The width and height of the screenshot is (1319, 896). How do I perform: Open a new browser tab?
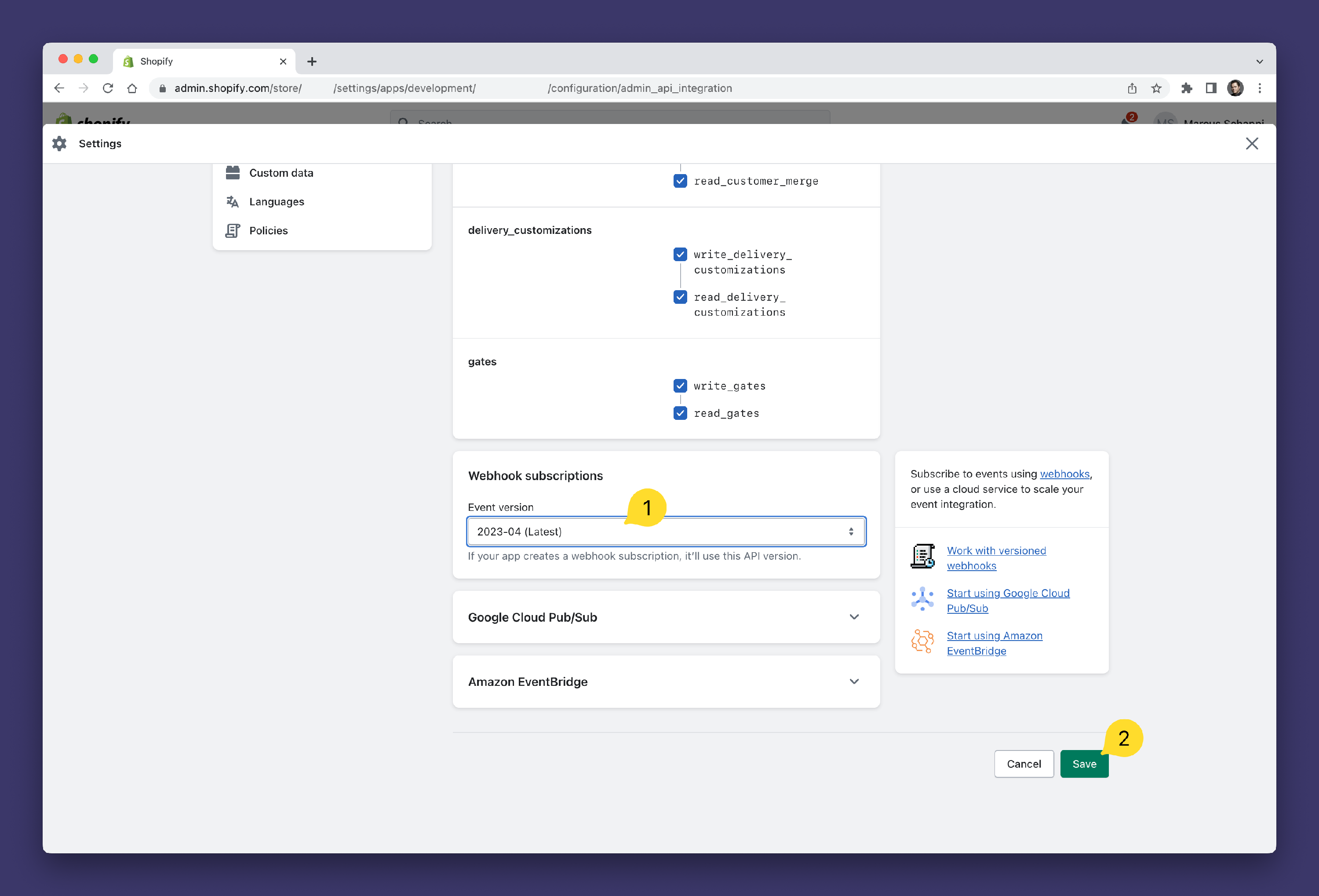tap(312, 61)
